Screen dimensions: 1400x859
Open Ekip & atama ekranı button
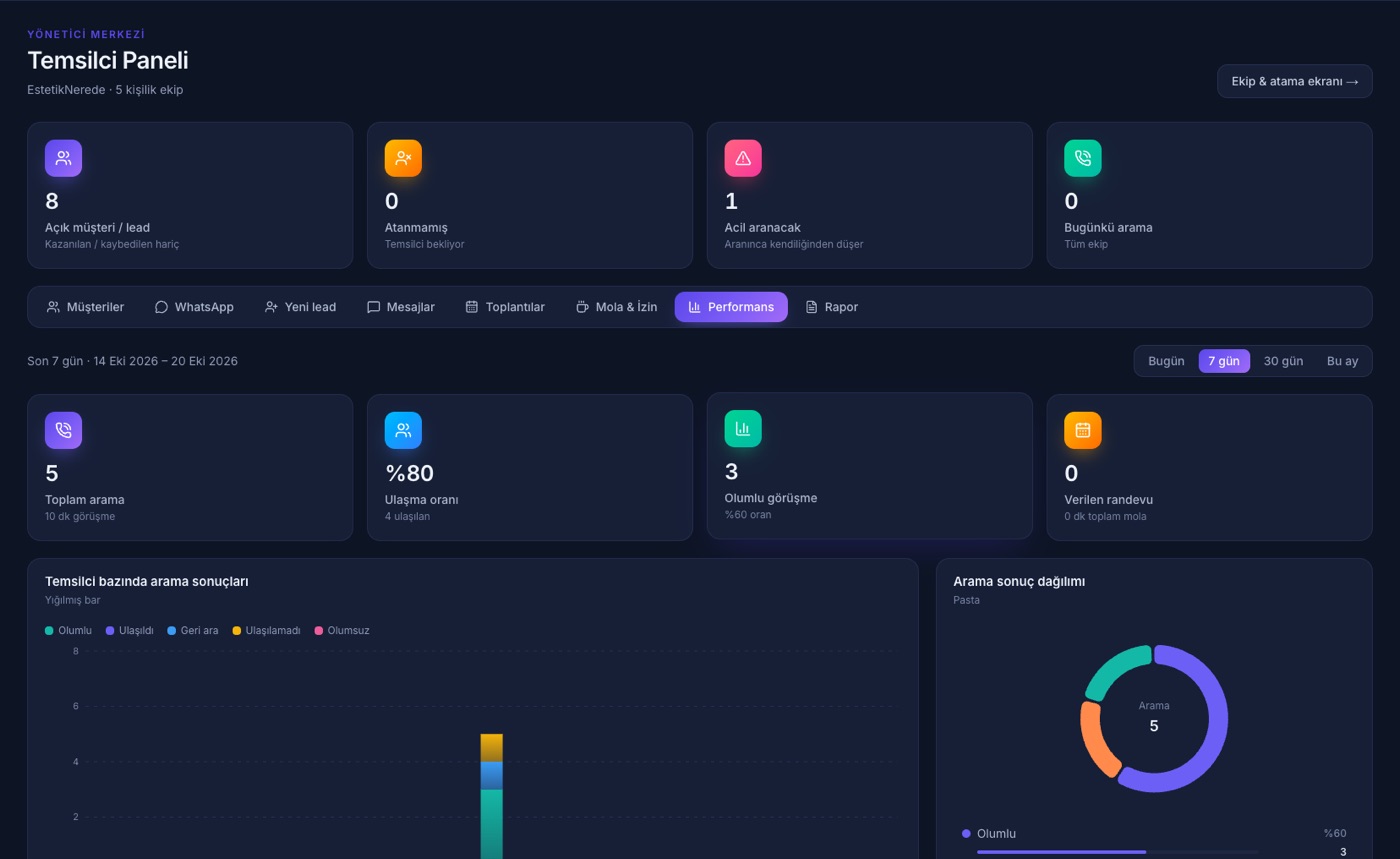tap(1295, 81)
